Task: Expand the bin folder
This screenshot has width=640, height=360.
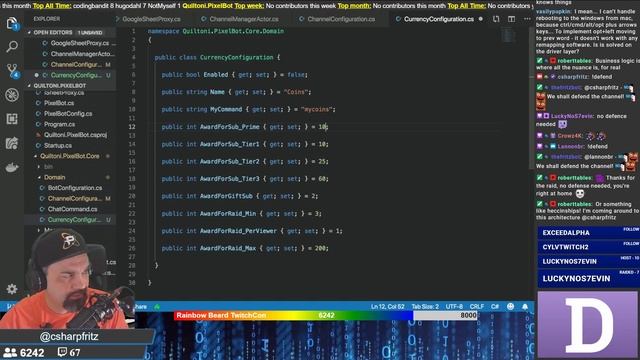Action: click(x=49, y=167)
